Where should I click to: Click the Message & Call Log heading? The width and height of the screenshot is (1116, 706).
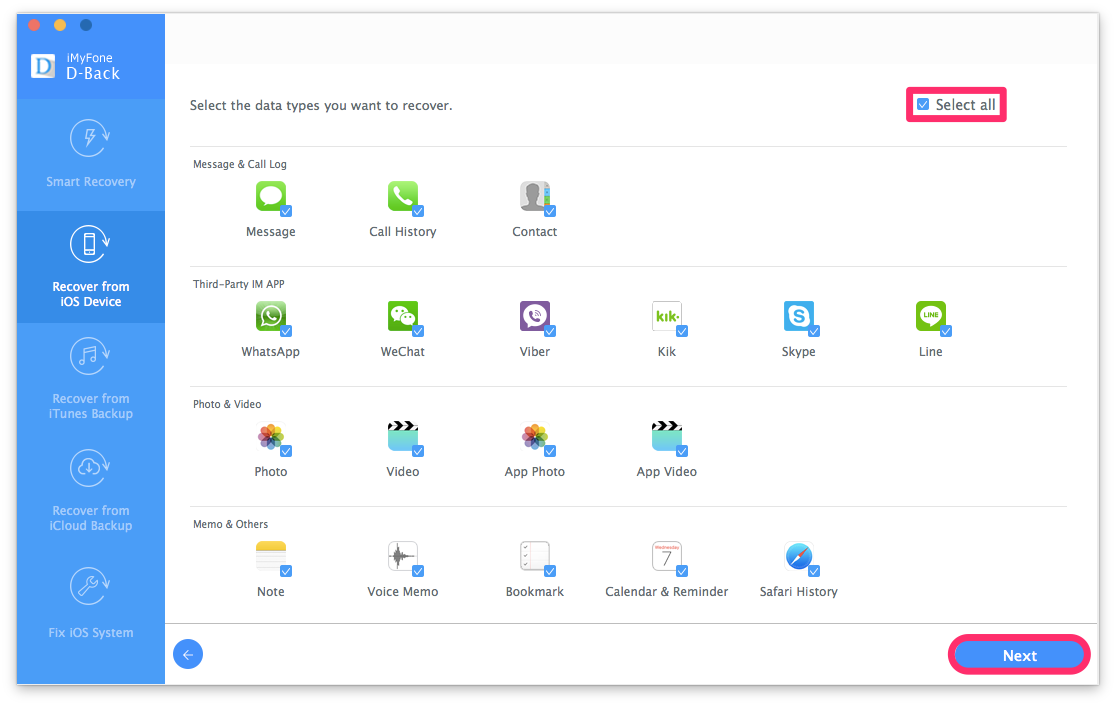tap(240, 164)
